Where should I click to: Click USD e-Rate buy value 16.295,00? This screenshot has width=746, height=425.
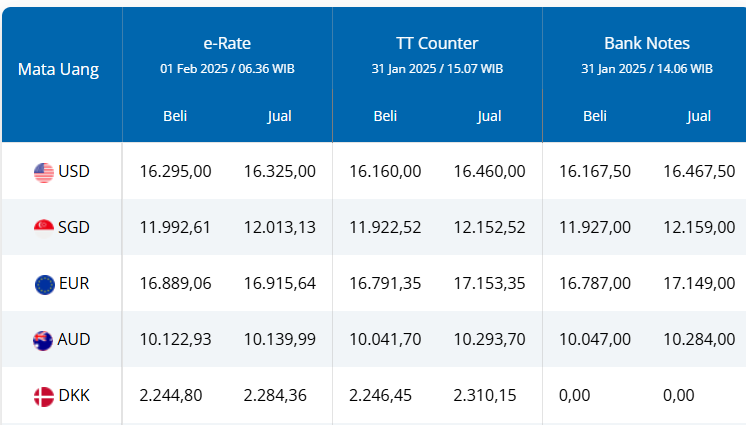[175, 172]
